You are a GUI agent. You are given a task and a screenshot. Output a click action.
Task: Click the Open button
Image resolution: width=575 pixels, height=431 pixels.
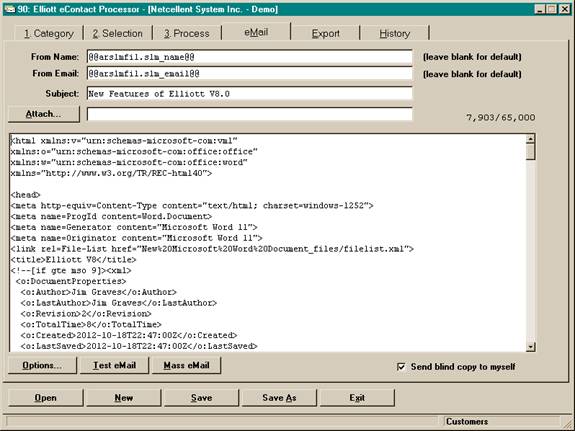click(45, 398)
